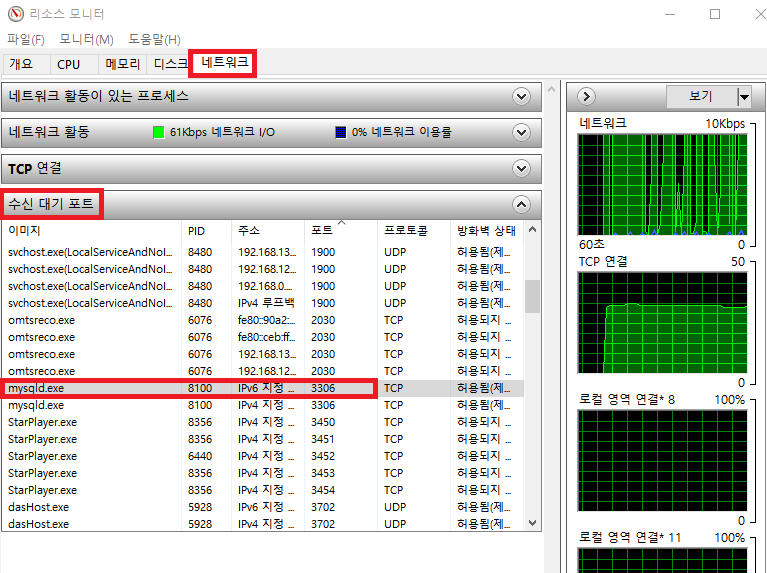Click the 로컬 영역 연결* 8 graph
The width and height of the screenshot is (767, 573).
point(663,460)
